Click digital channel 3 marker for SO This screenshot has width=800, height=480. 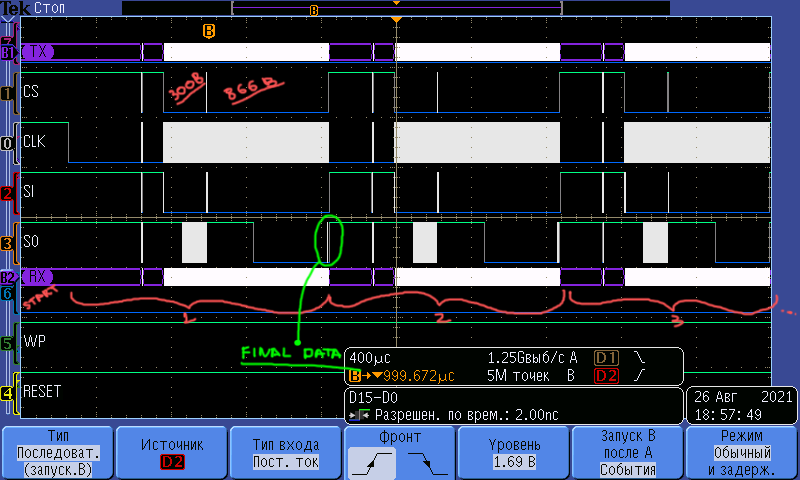tap(7, 243)
